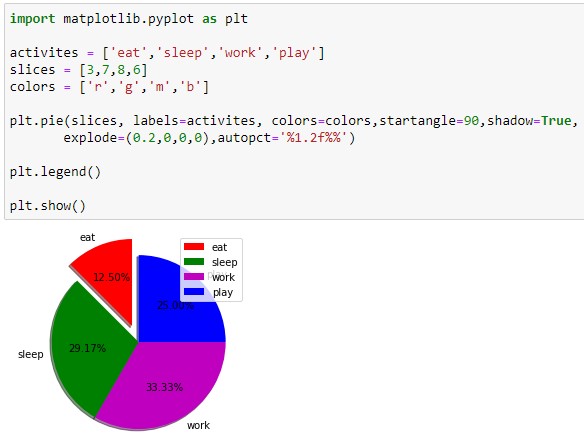Image resolution: width=584 pixels, height=446 pixels.
Task: Click 'explode=(0.2,0,0,0)' argument
Action: 136,138
